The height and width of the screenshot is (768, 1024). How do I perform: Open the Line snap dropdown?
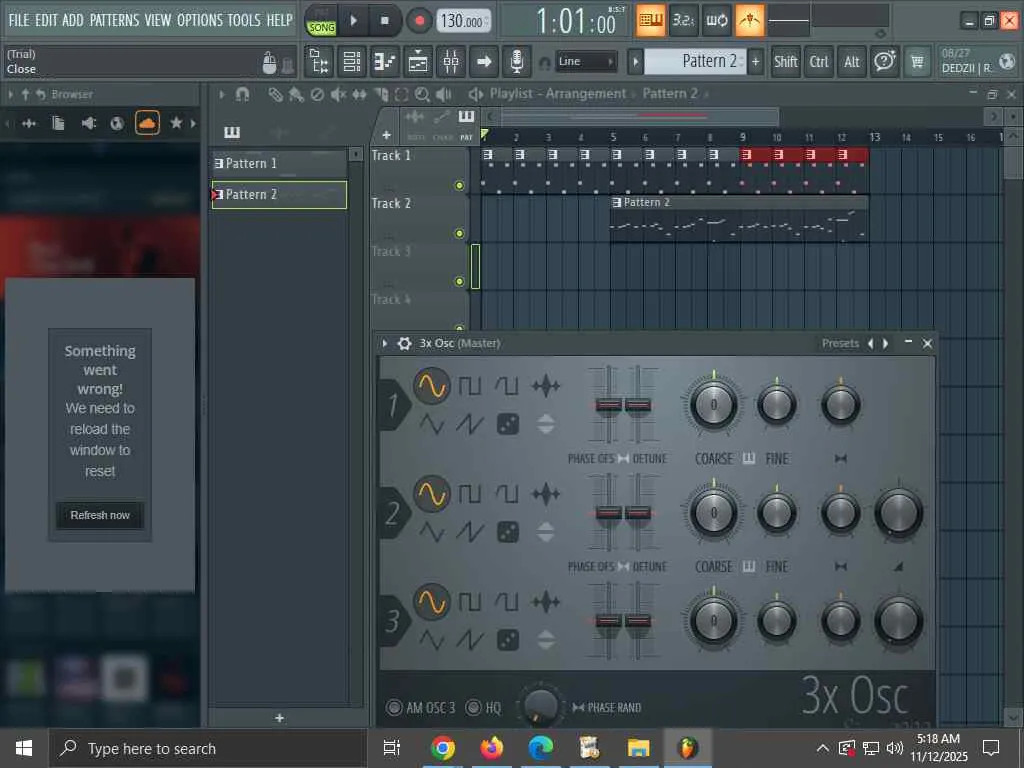586,61
